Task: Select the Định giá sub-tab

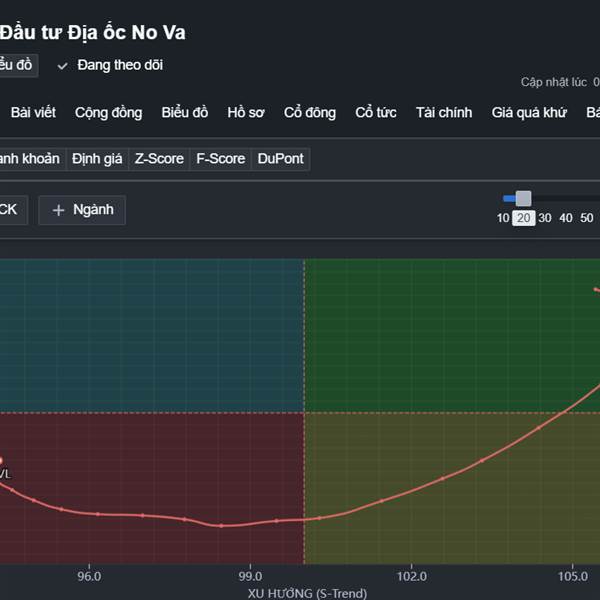Action: point(97,159)
